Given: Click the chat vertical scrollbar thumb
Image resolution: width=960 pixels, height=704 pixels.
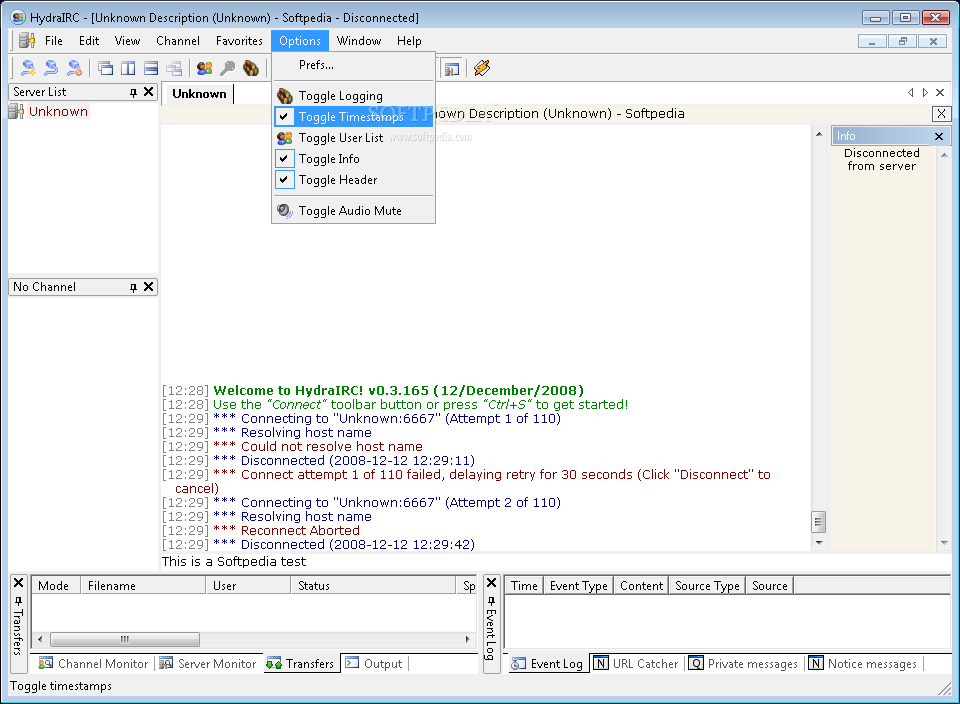Looking at the screenshot, I should [x=819, y=522].
